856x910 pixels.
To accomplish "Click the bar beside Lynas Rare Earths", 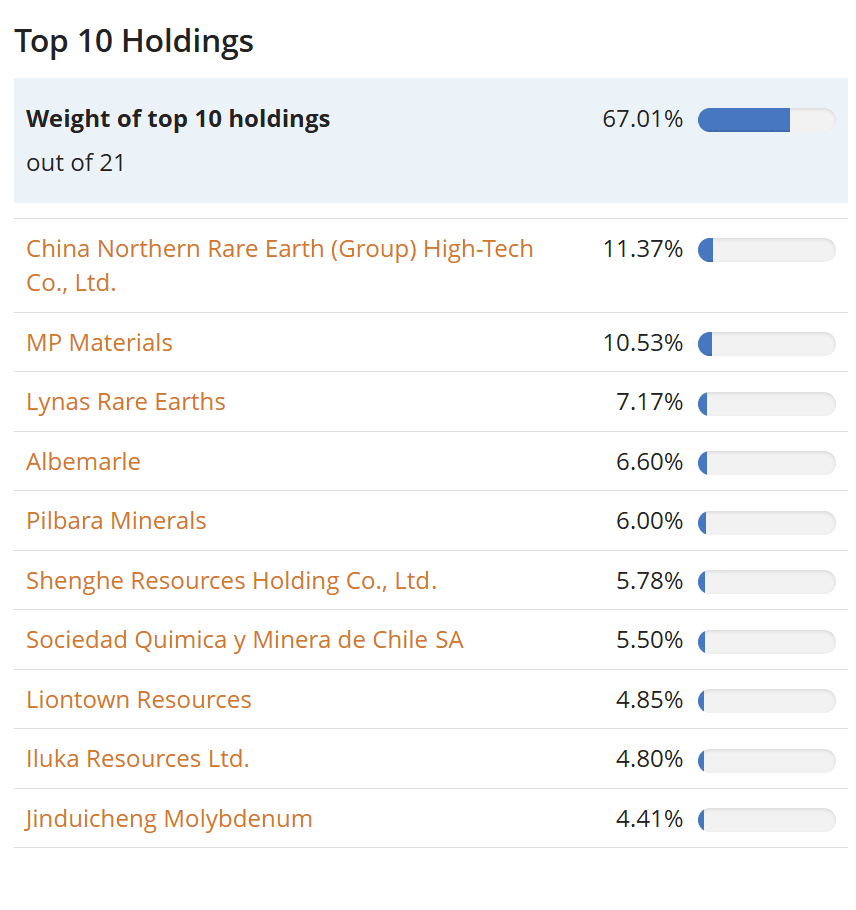I will pos(768,403).
